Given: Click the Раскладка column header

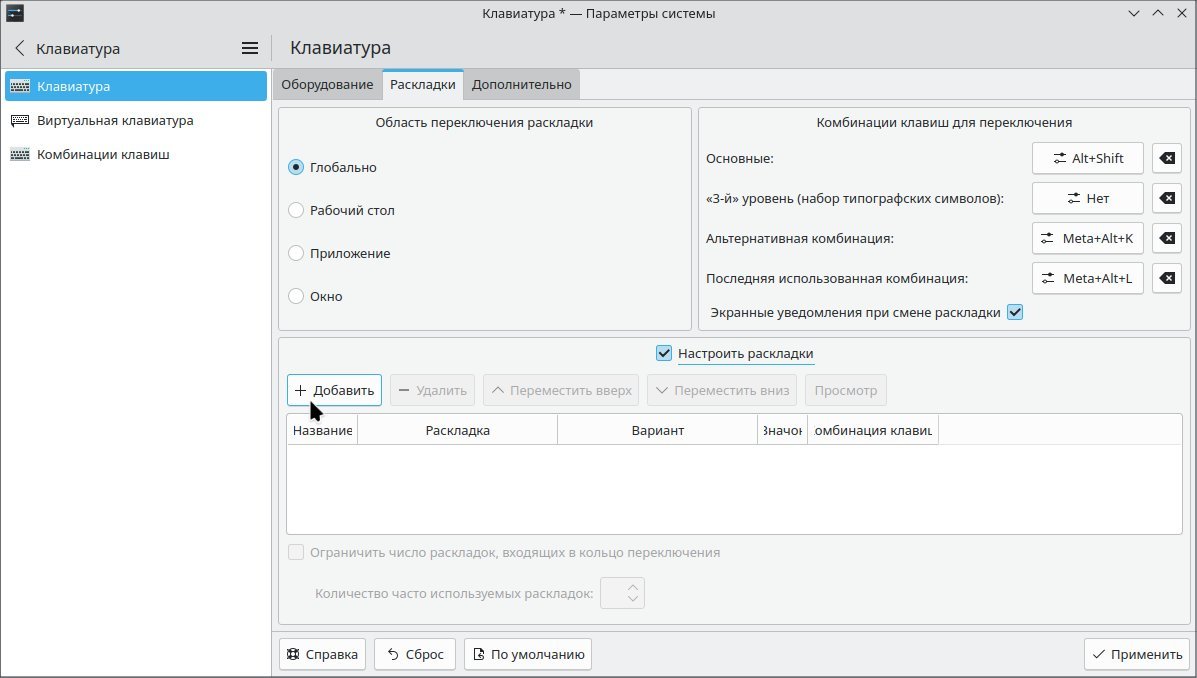Looking at the screenshot, I should pos(456,429).
